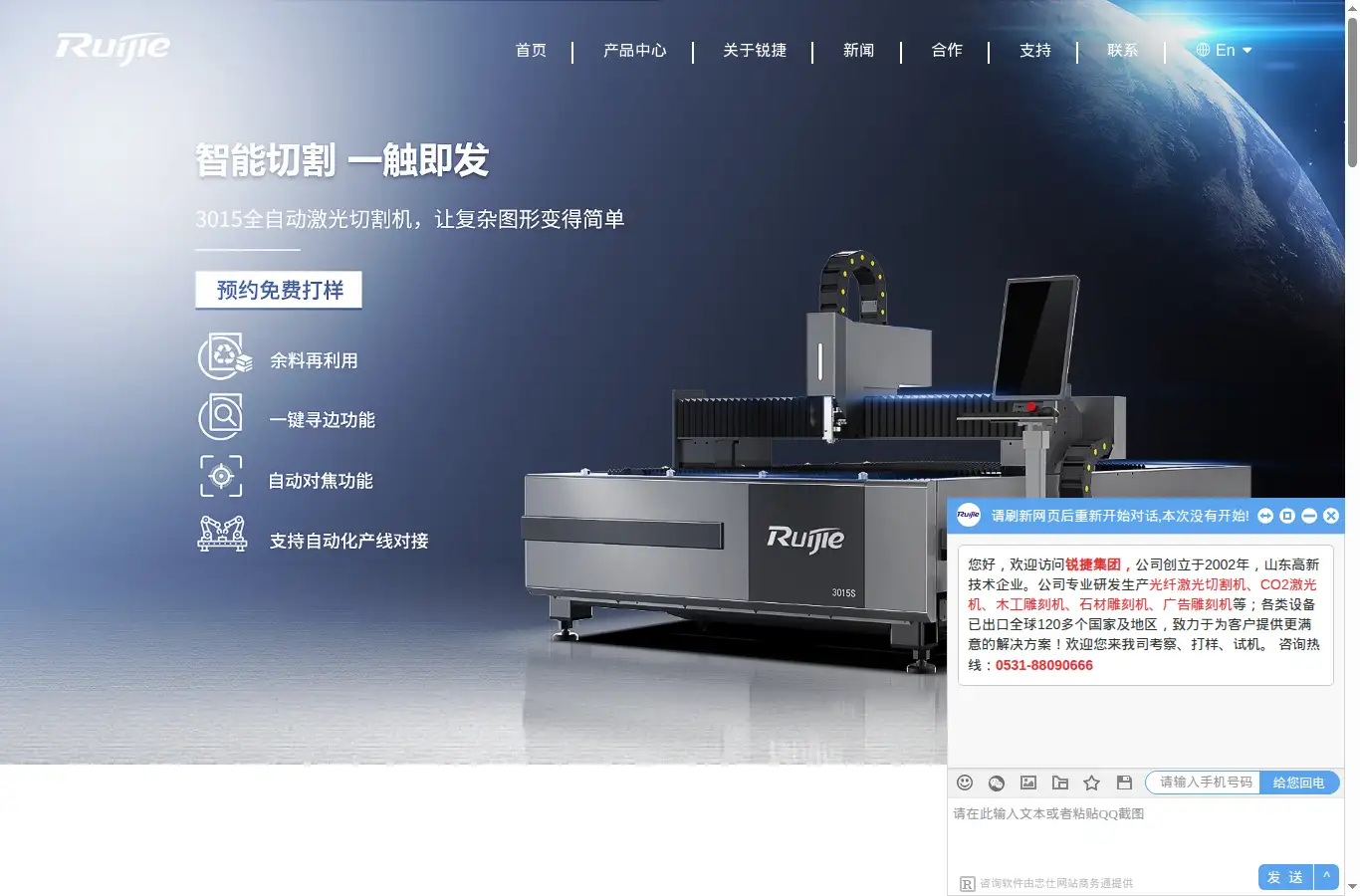1360x896 pixels.
Task: Click the 发送 send button
Action: coord(1285,877)
